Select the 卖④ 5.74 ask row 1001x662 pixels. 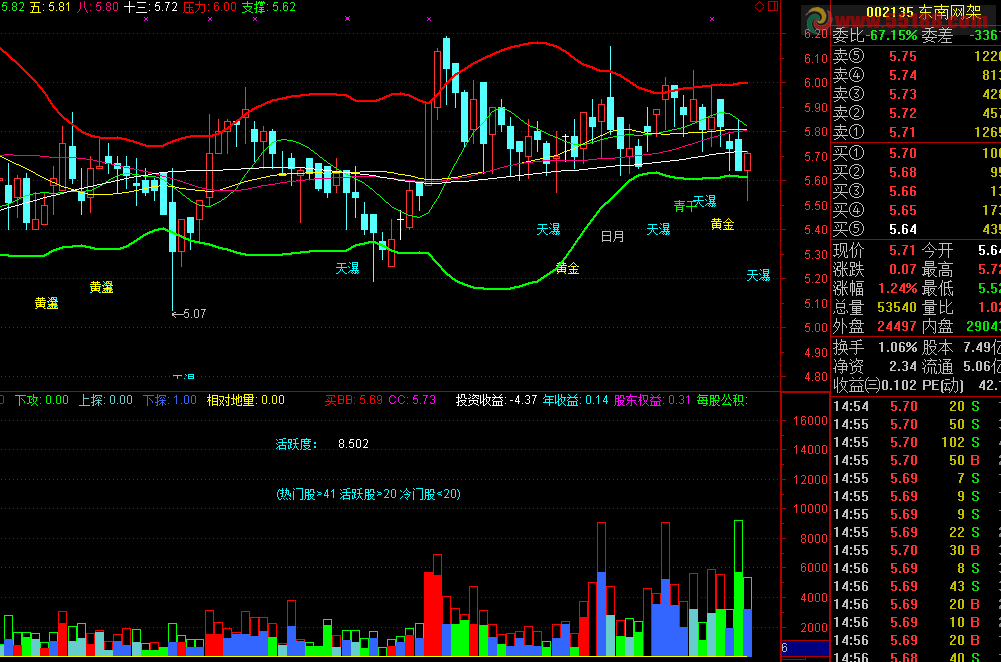coord(916,75)
